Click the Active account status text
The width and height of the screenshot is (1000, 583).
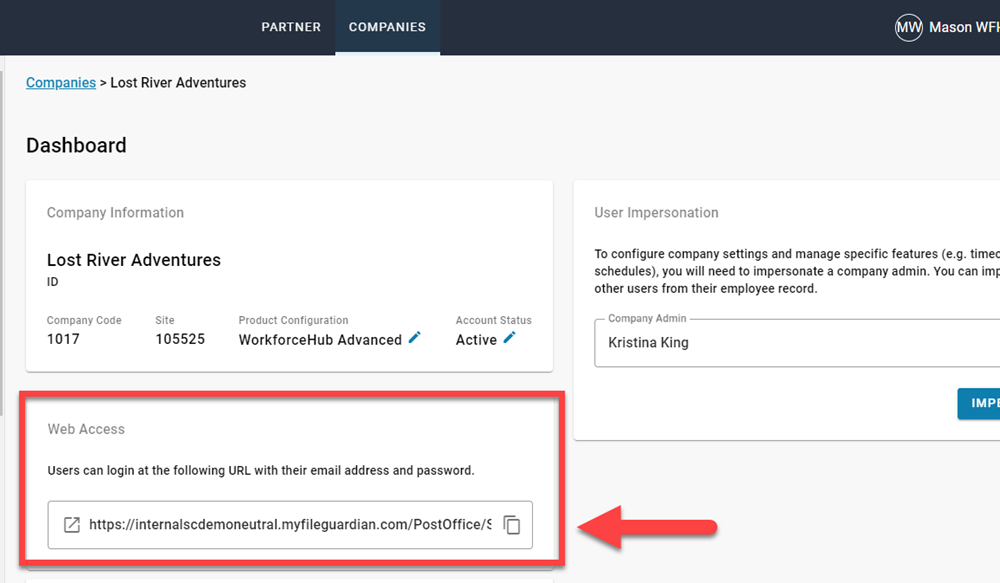tap(476, 340)
